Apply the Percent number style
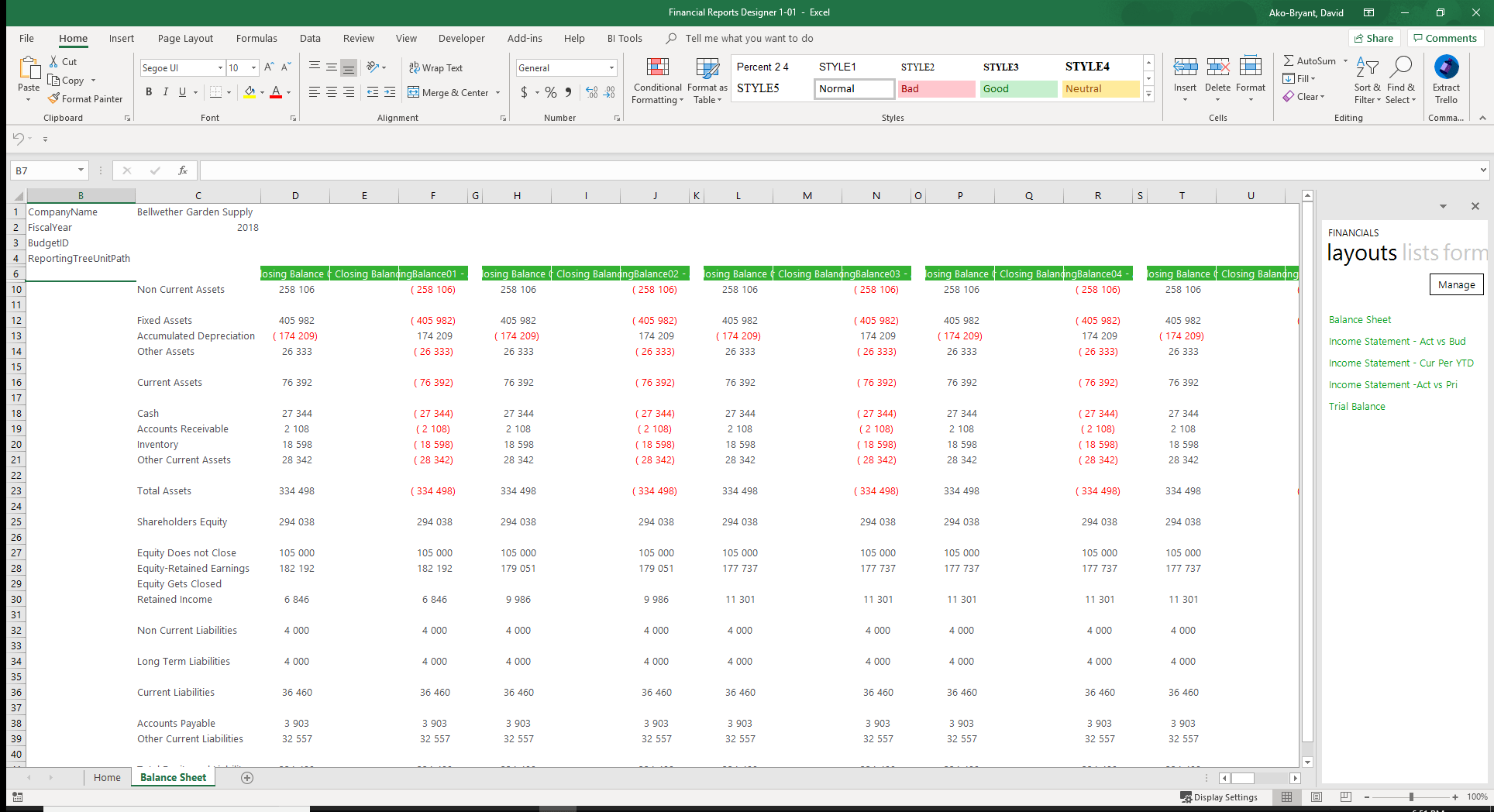This screenshot has height=812, width=1494. click(551, 92)
